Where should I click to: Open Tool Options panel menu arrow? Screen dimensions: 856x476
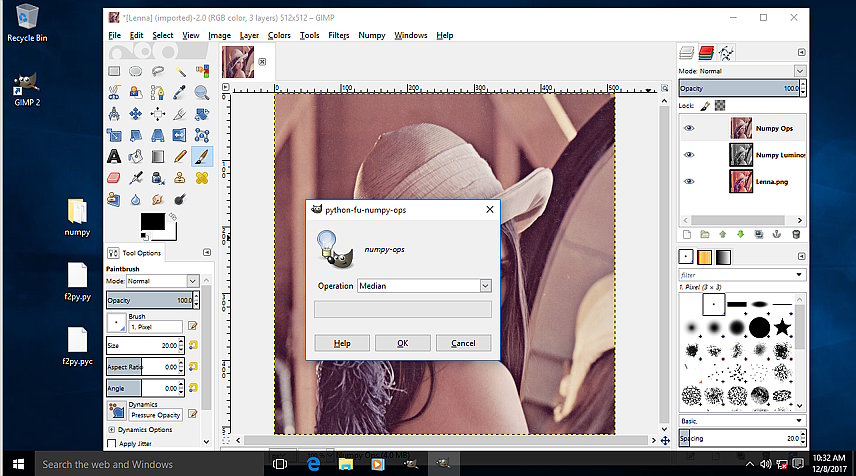[207, 252]
